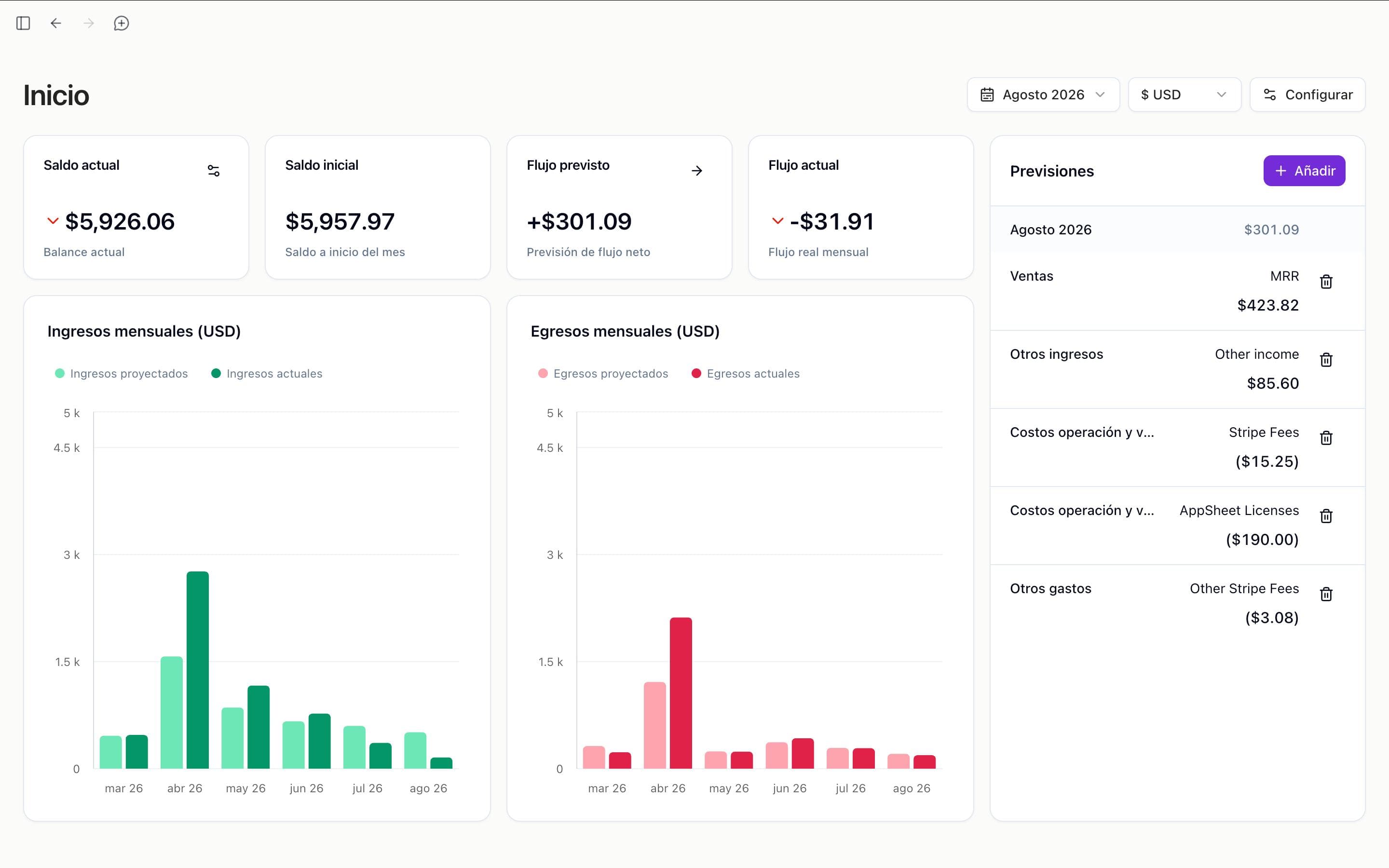Click the ($190.00) AppSheet amount
Screen dimensions: 1389x868
pyautogui.click(x=1262, y=539)
